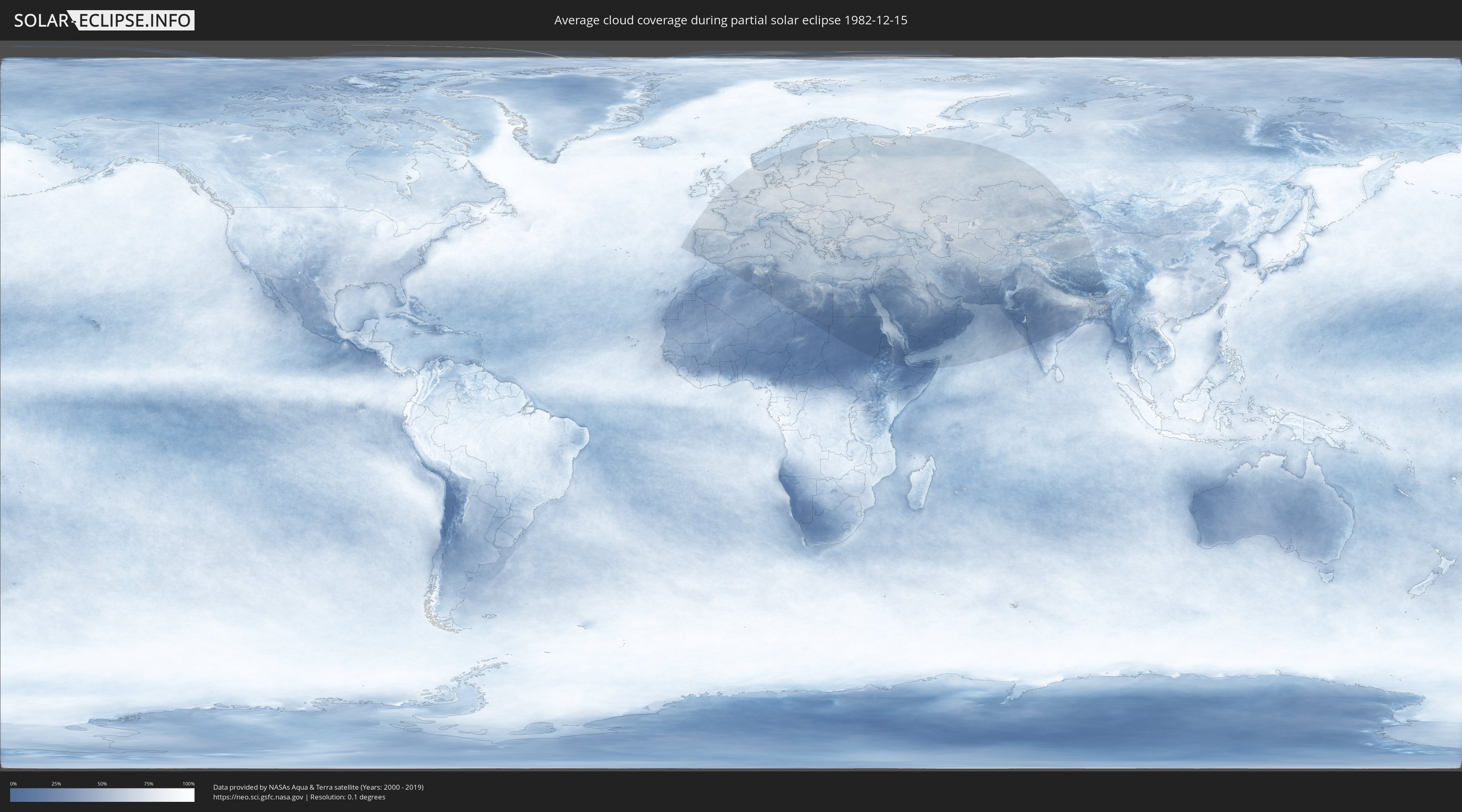Click the 0% legend label
The width and height of the screenshot is (1462, 812).
click(x=13, y=784)
